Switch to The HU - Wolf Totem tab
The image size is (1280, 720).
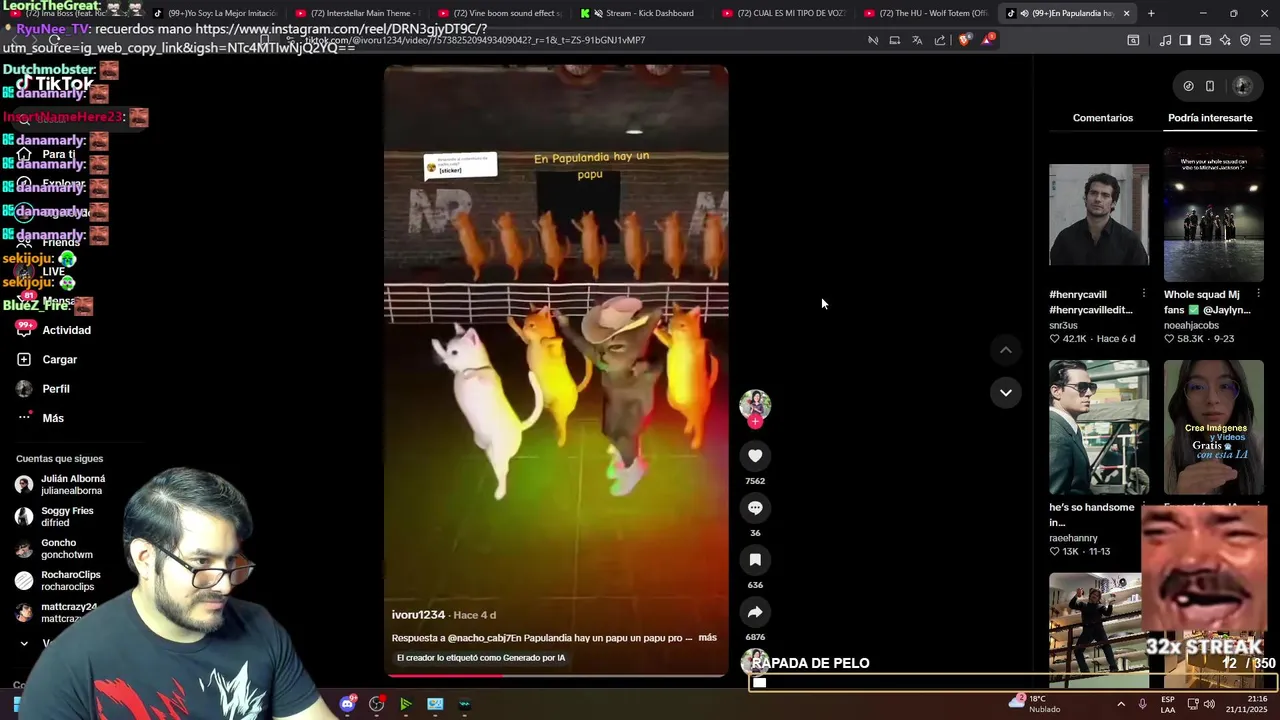pos(926,13)
